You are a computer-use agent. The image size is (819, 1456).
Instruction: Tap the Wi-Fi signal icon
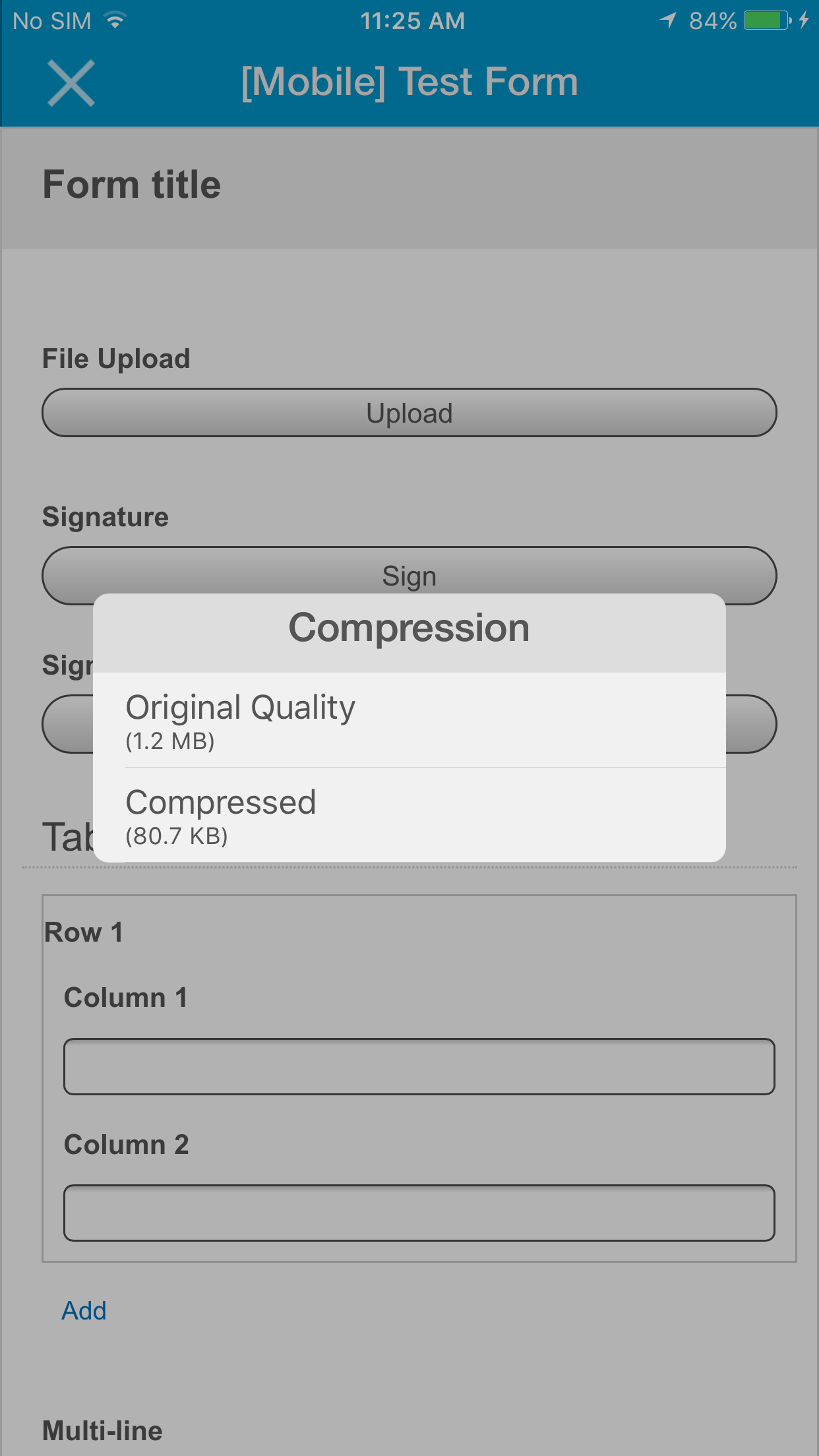115,21
